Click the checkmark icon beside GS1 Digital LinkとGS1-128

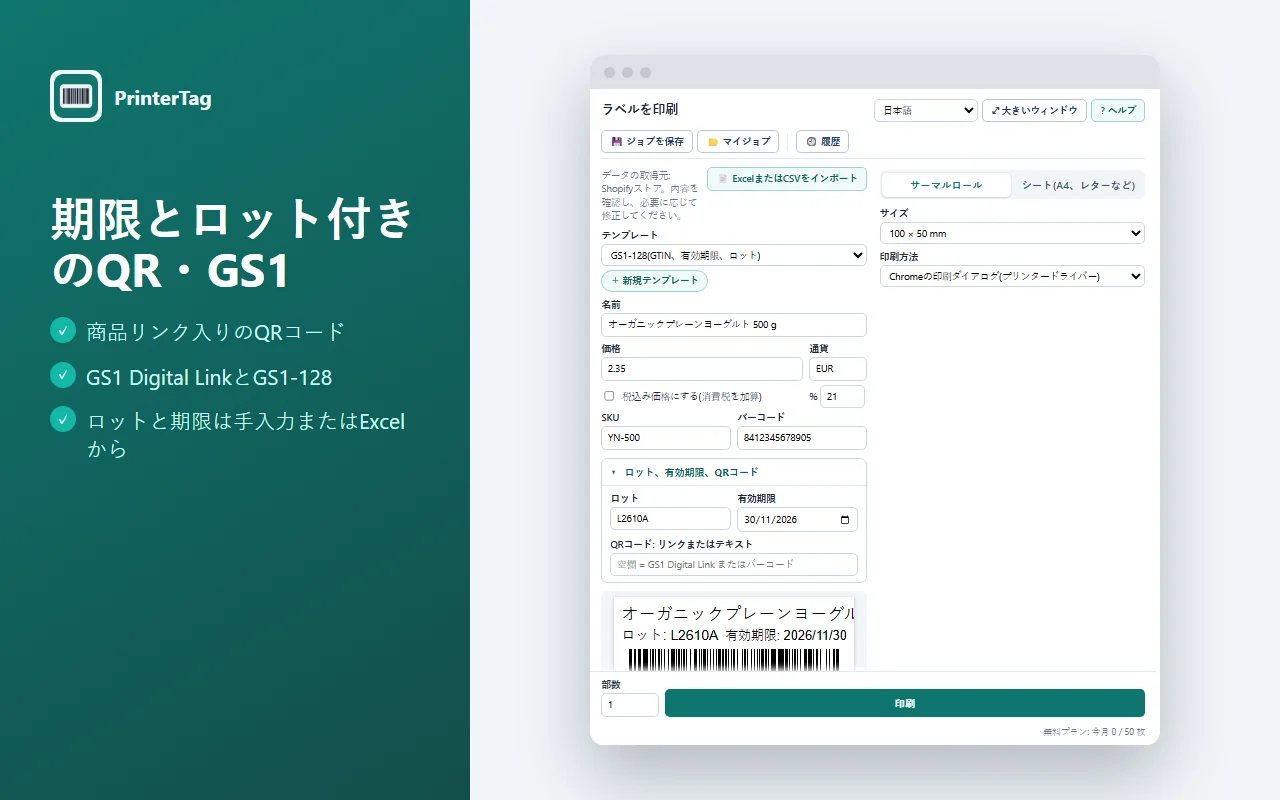click(x=63, y=375)
